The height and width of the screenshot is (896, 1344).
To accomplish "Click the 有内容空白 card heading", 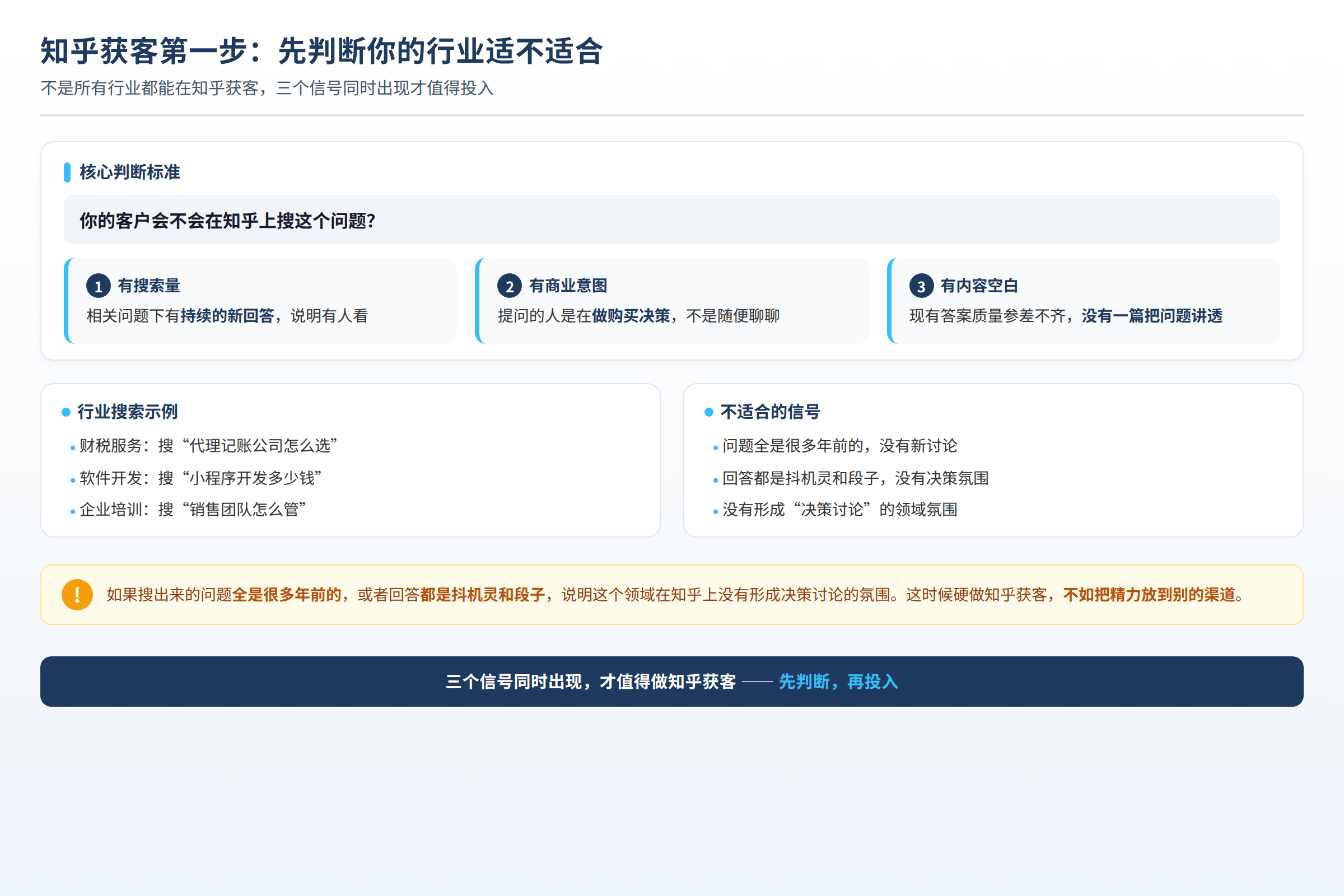I will click(979, 286).
